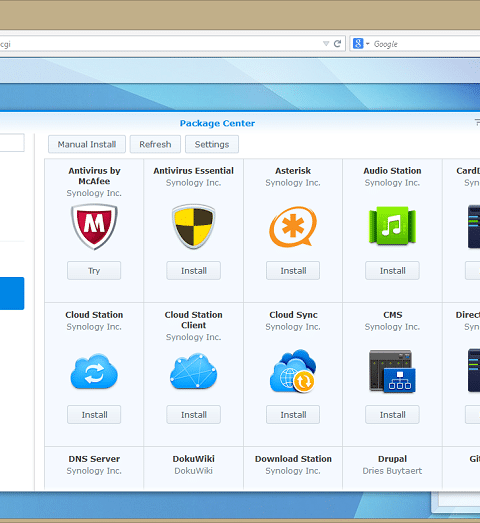Open the Cloud Station cloud icon
Image resolution: width=480 pixels, height=523 pixels.
pyautogui.click(x=94, y=371)
